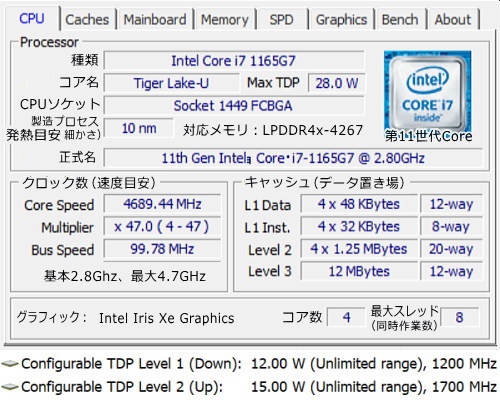This screenshot has width=500, height=400.
Task: Click the note 基本2.8Ghz、最大4.7GHz
Action: [x=125, y=276]
